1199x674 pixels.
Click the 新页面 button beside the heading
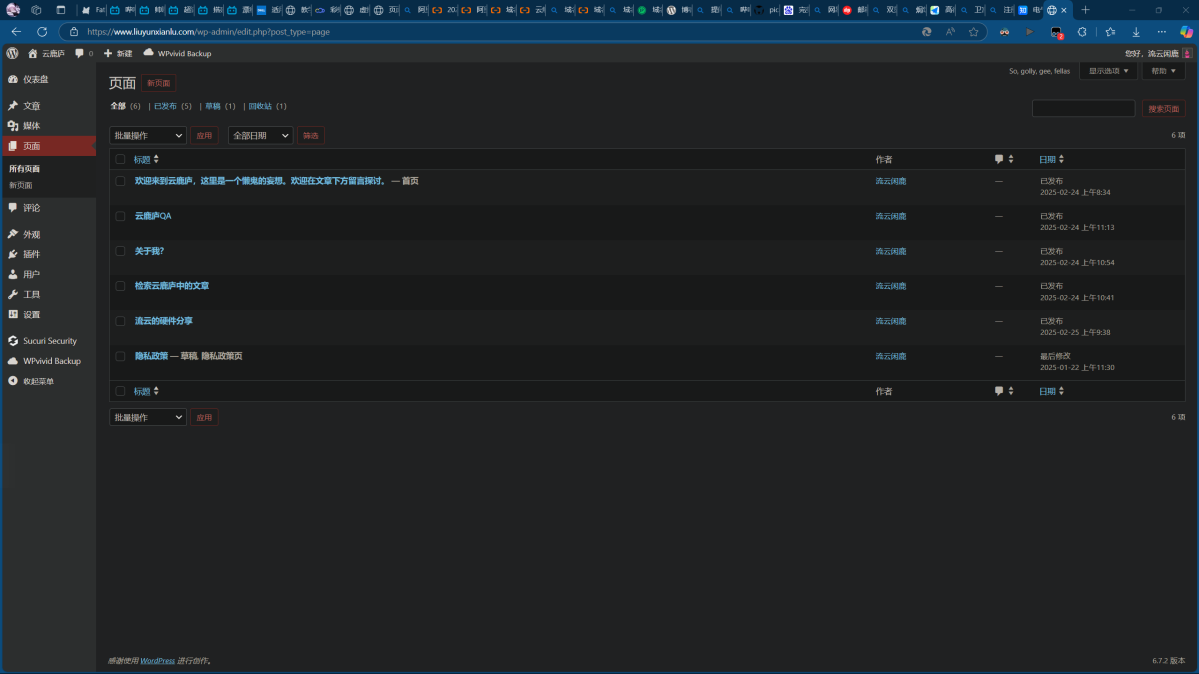point(158,83)
